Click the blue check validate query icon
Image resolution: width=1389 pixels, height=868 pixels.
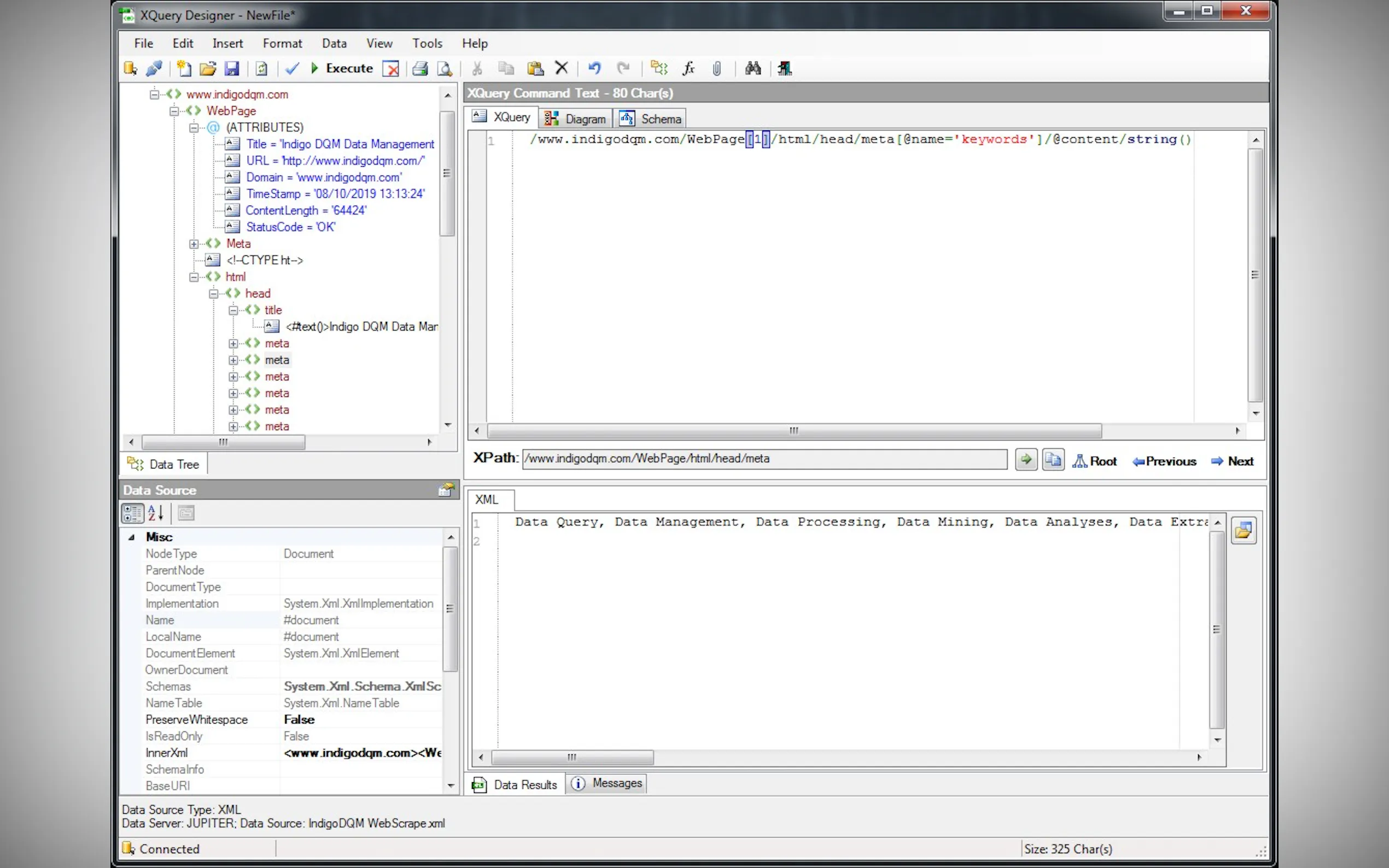[292, 69]
